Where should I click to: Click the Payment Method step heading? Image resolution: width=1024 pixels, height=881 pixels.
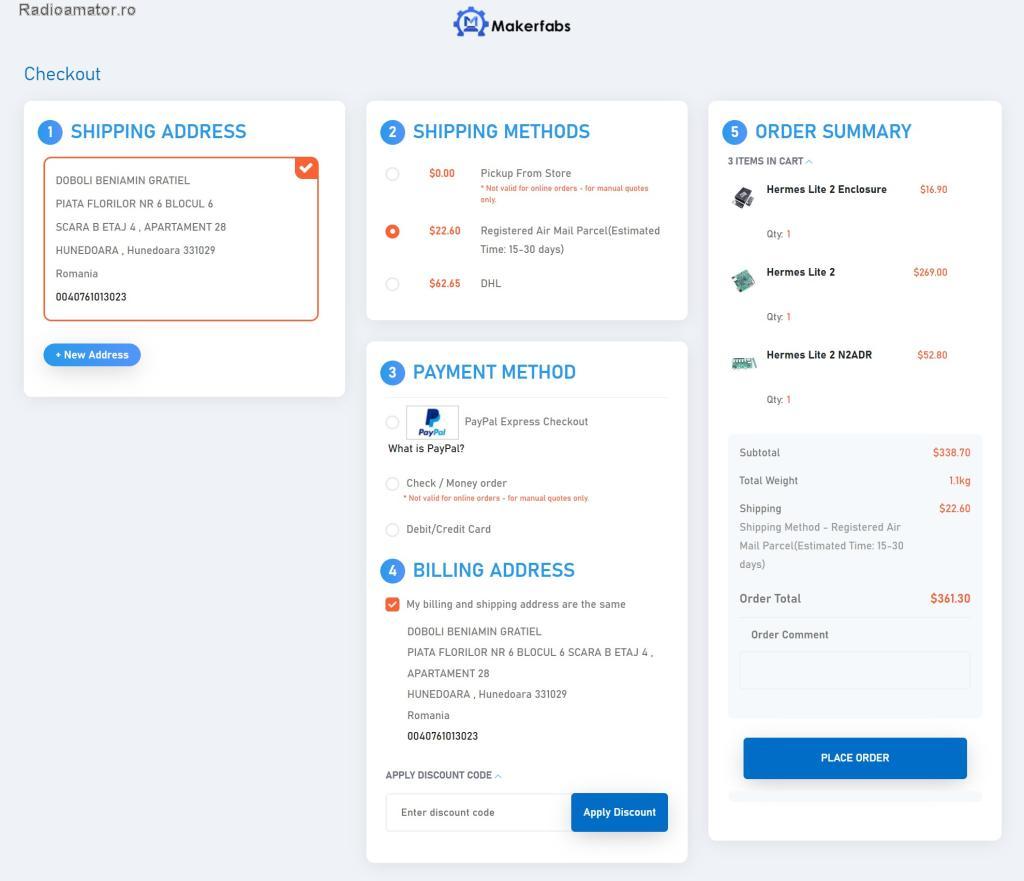click(x=494, y=372)
